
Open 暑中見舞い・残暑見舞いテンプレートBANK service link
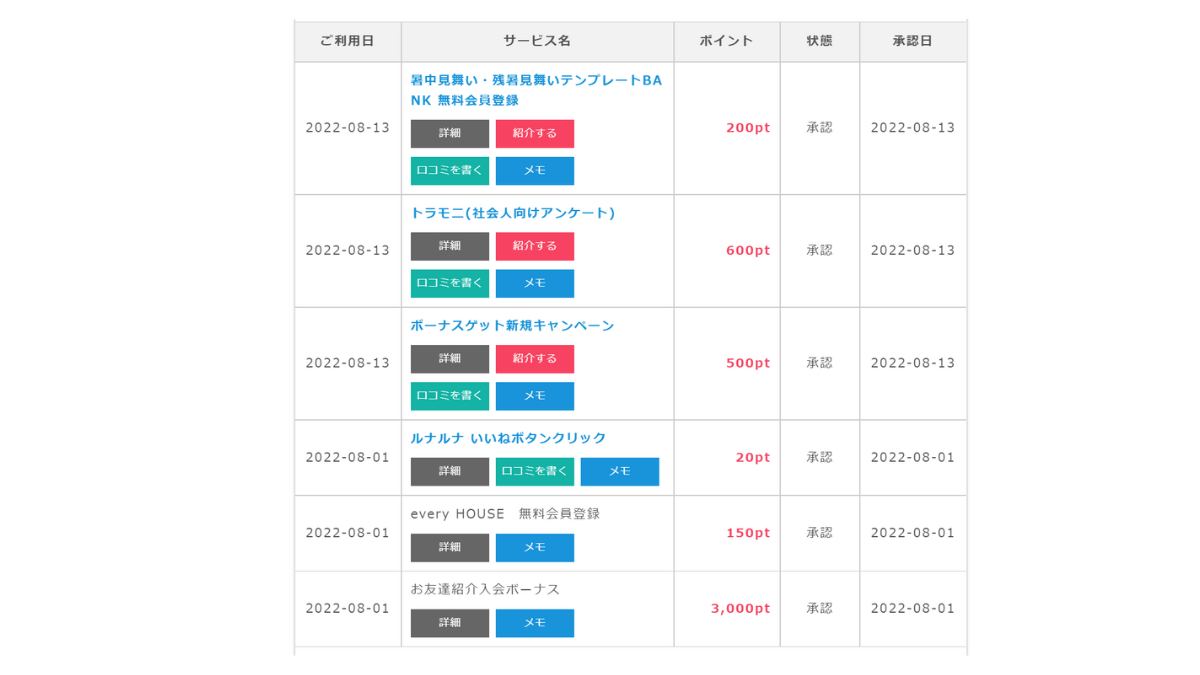click(536, 90)
